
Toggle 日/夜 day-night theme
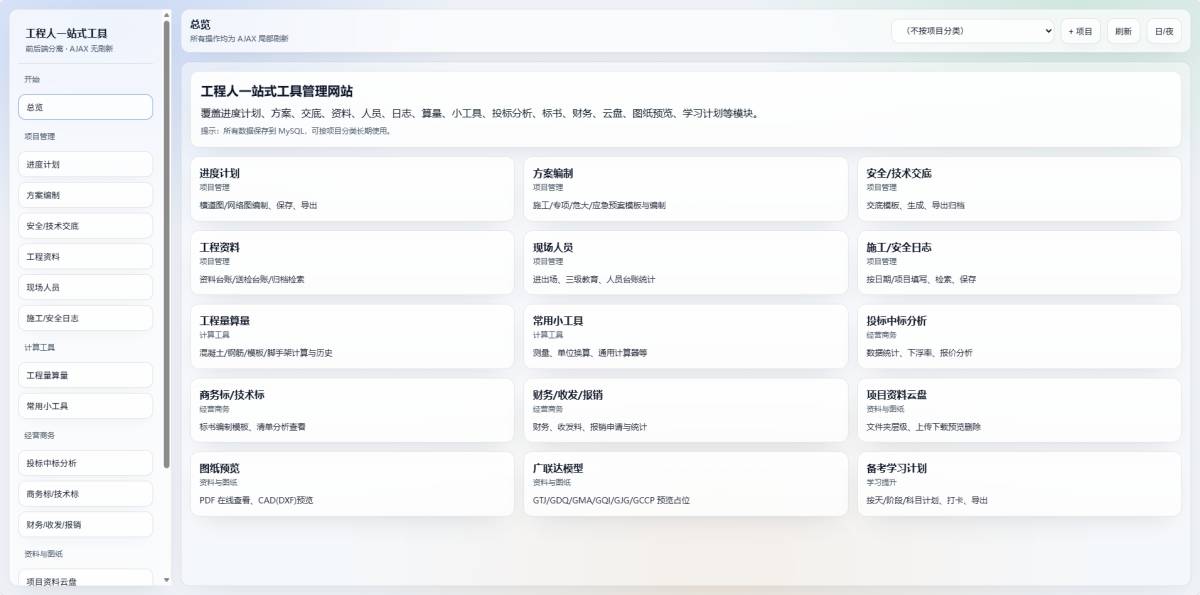click(x=1164, y=31)
